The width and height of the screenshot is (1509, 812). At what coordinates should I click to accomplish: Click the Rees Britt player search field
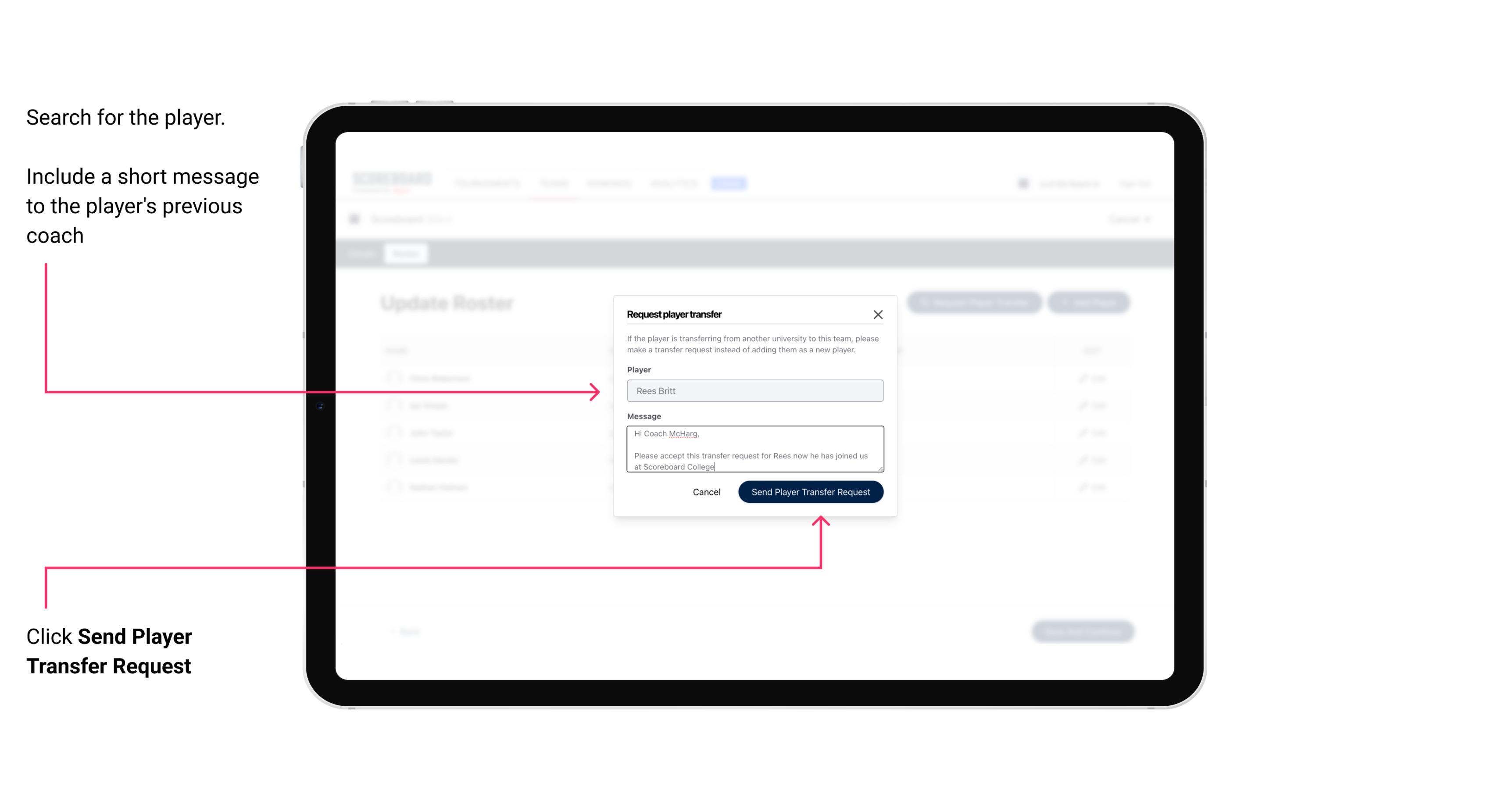coord(754,391)
